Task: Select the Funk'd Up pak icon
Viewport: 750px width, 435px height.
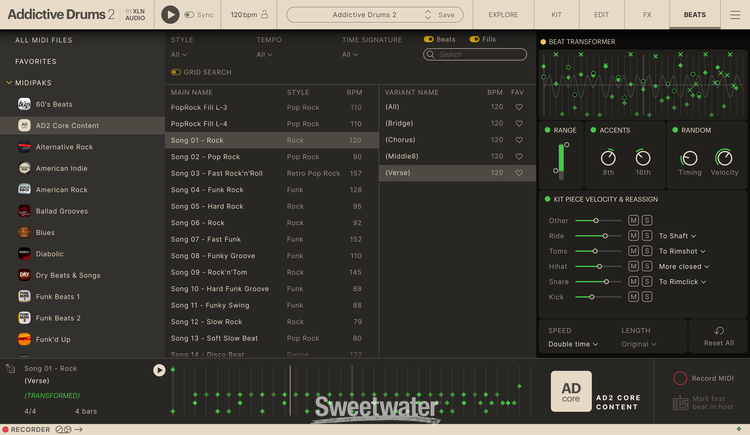Action: pos(24,339)
